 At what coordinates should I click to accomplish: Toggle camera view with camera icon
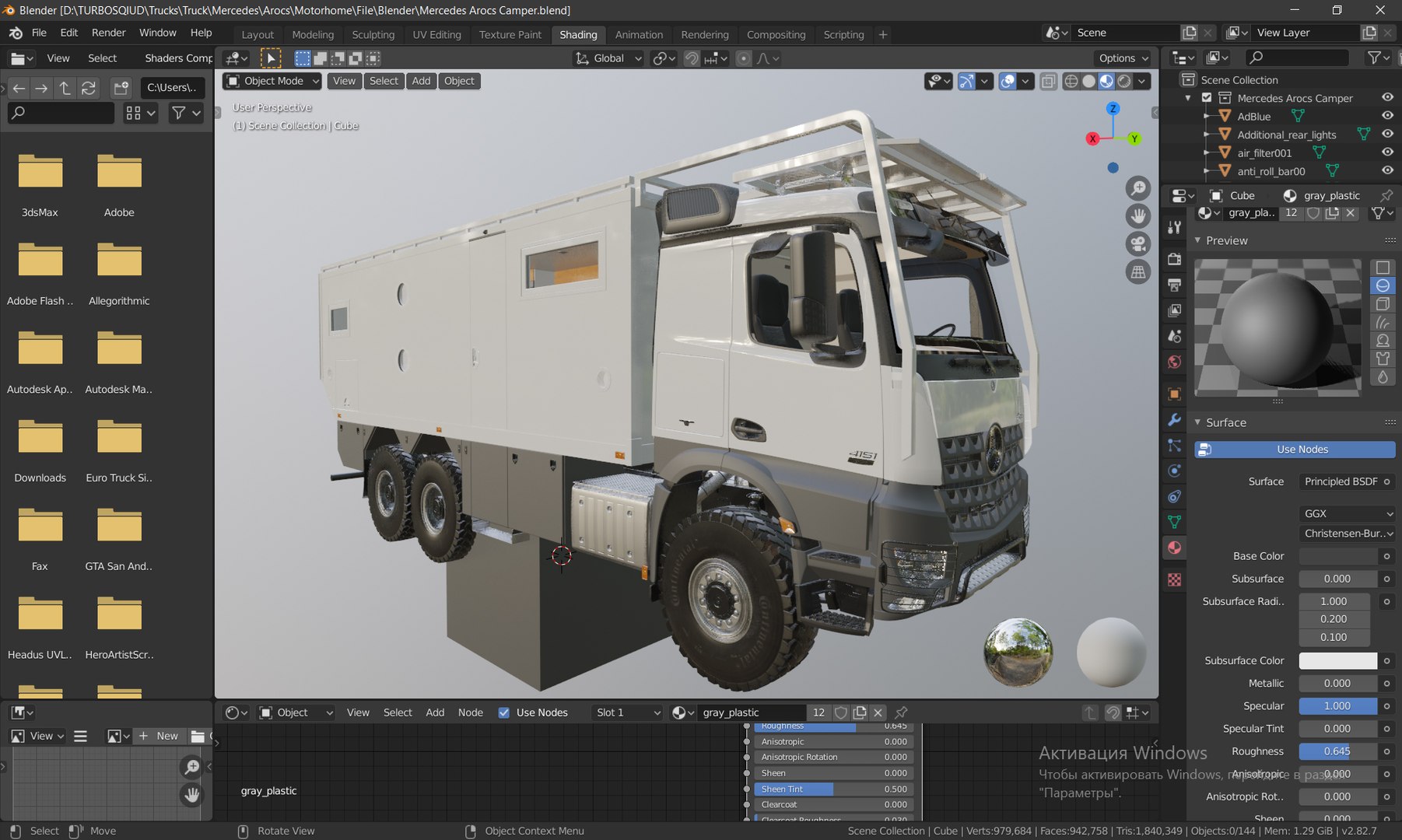[1138, 243]
